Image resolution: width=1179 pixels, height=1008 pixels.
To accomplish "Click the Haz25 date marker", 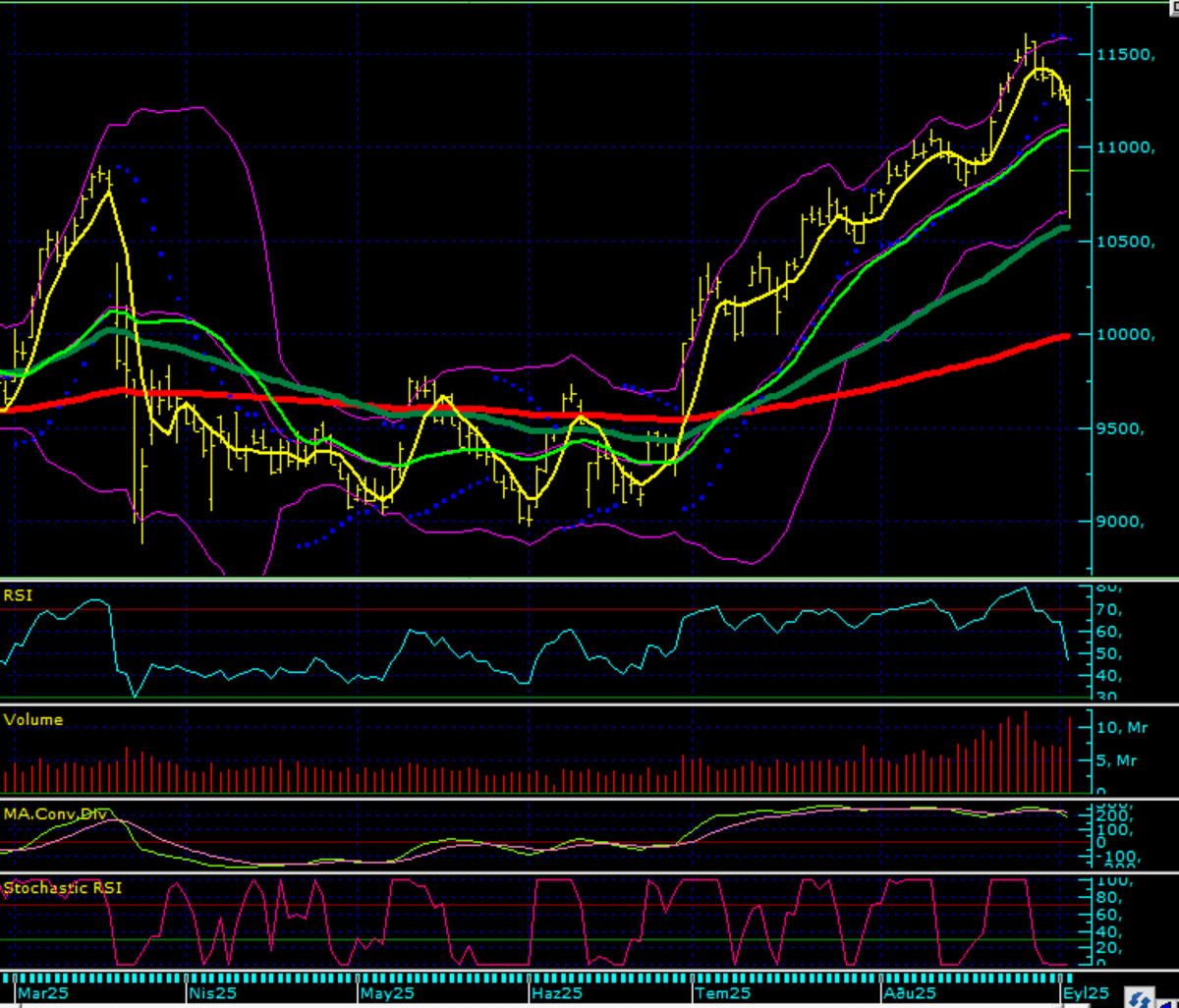I will (556, 994).
